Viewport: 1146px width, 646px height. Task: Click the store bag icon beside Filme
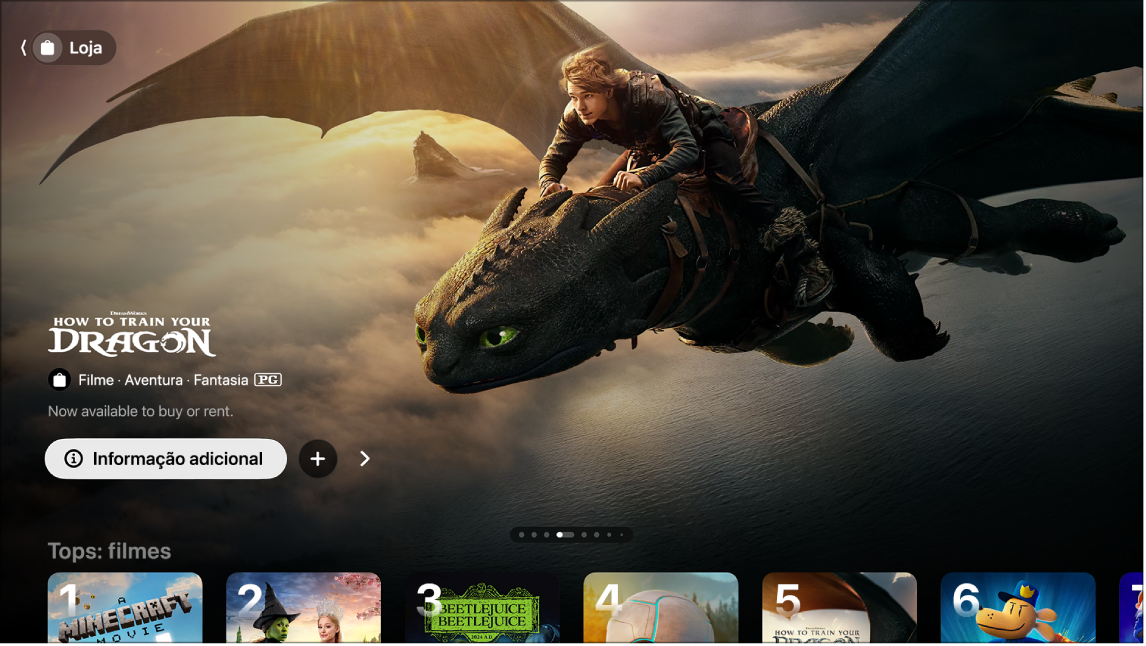click(x=59, y=380)
